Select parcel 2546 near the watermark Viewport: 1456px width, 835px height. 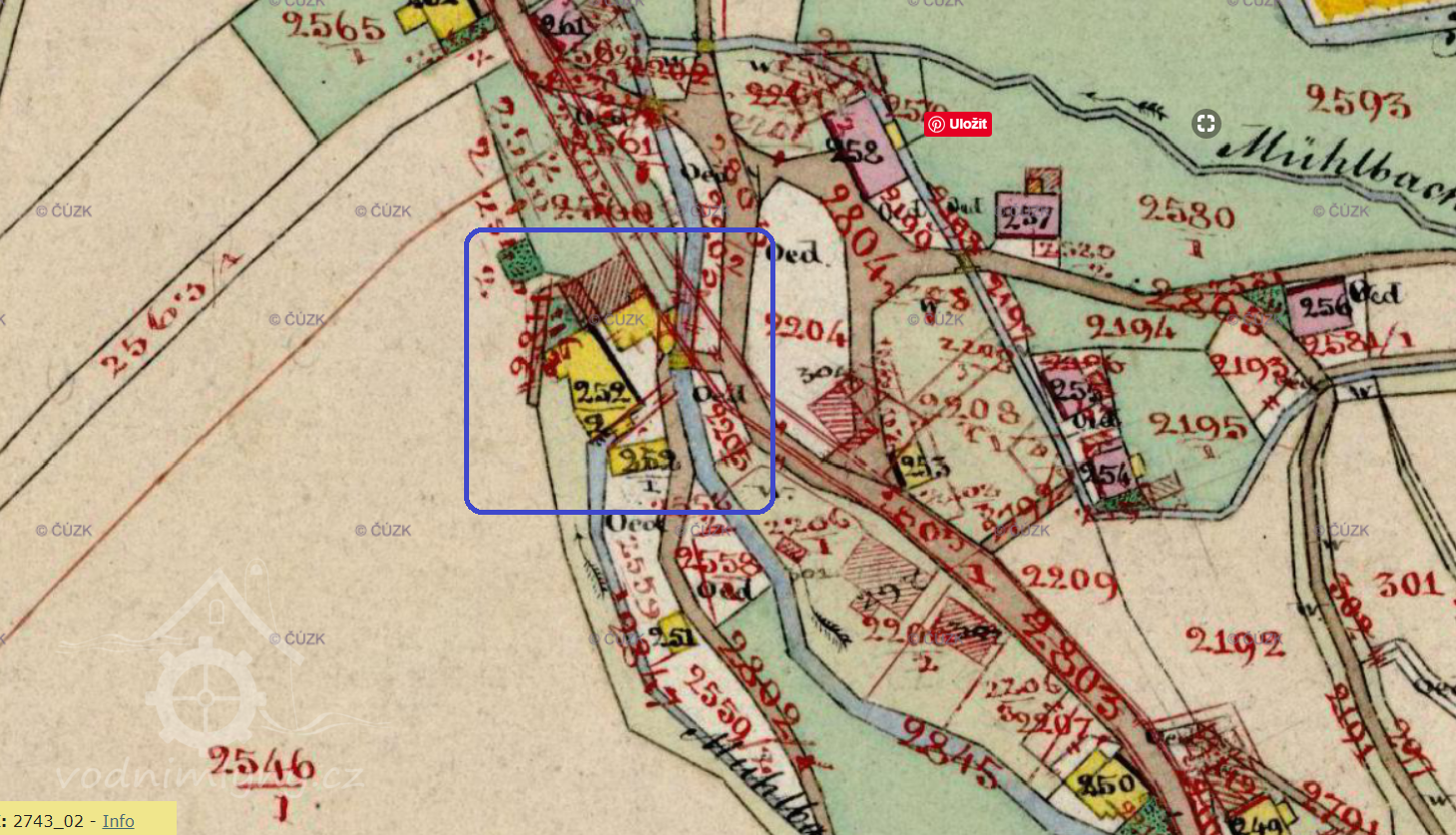pyautogui.click(x=261, y=766)
